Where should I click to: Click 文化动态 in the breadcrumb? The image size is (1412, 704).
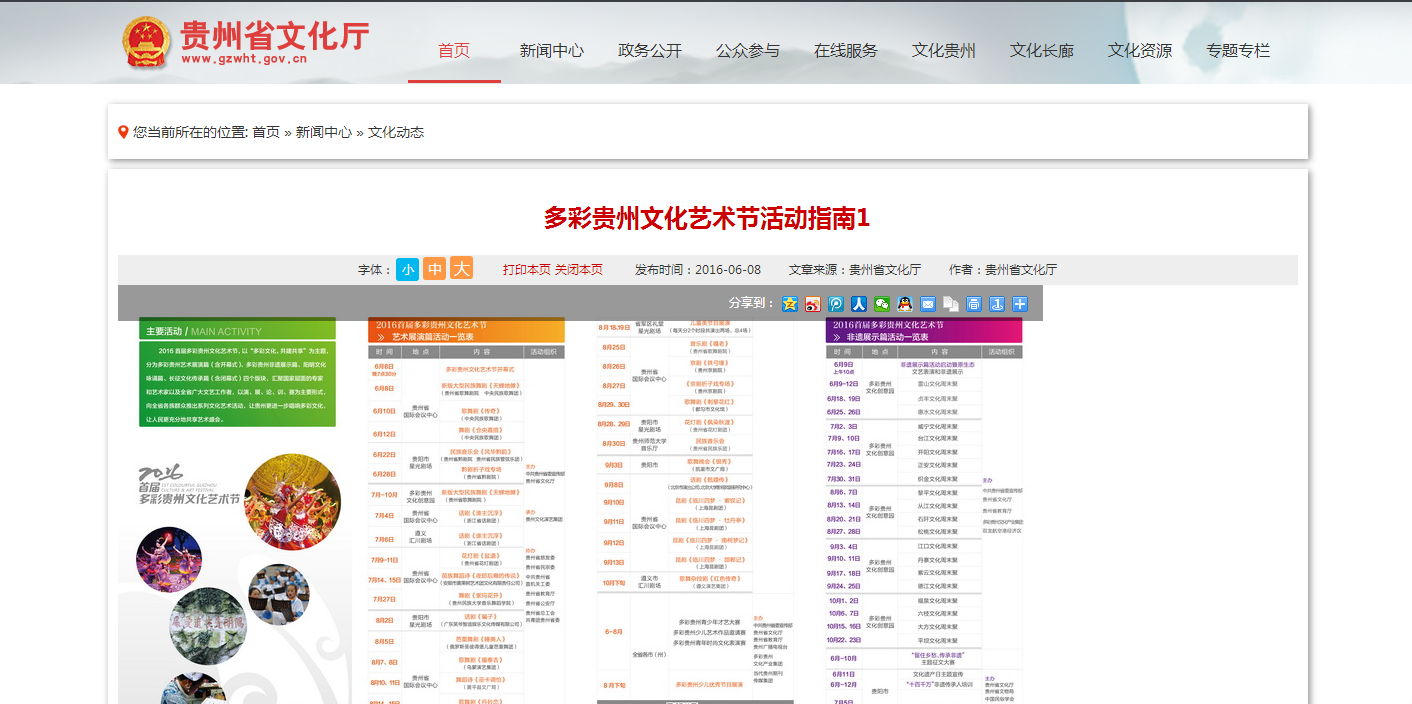coord(396,132)
